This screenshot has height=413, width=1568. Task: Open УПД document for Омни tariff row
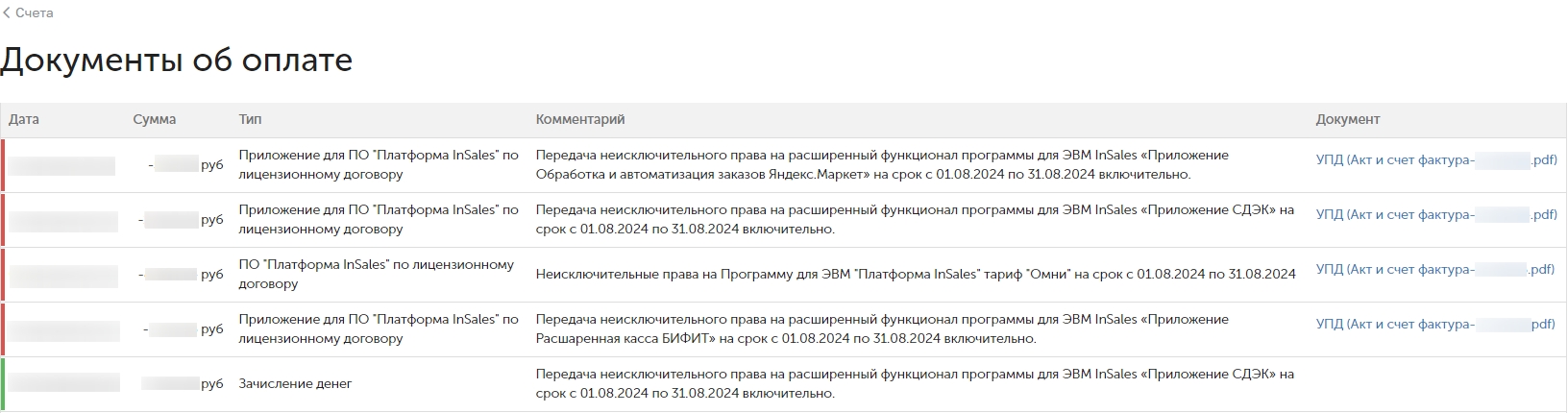(1435, 270)
